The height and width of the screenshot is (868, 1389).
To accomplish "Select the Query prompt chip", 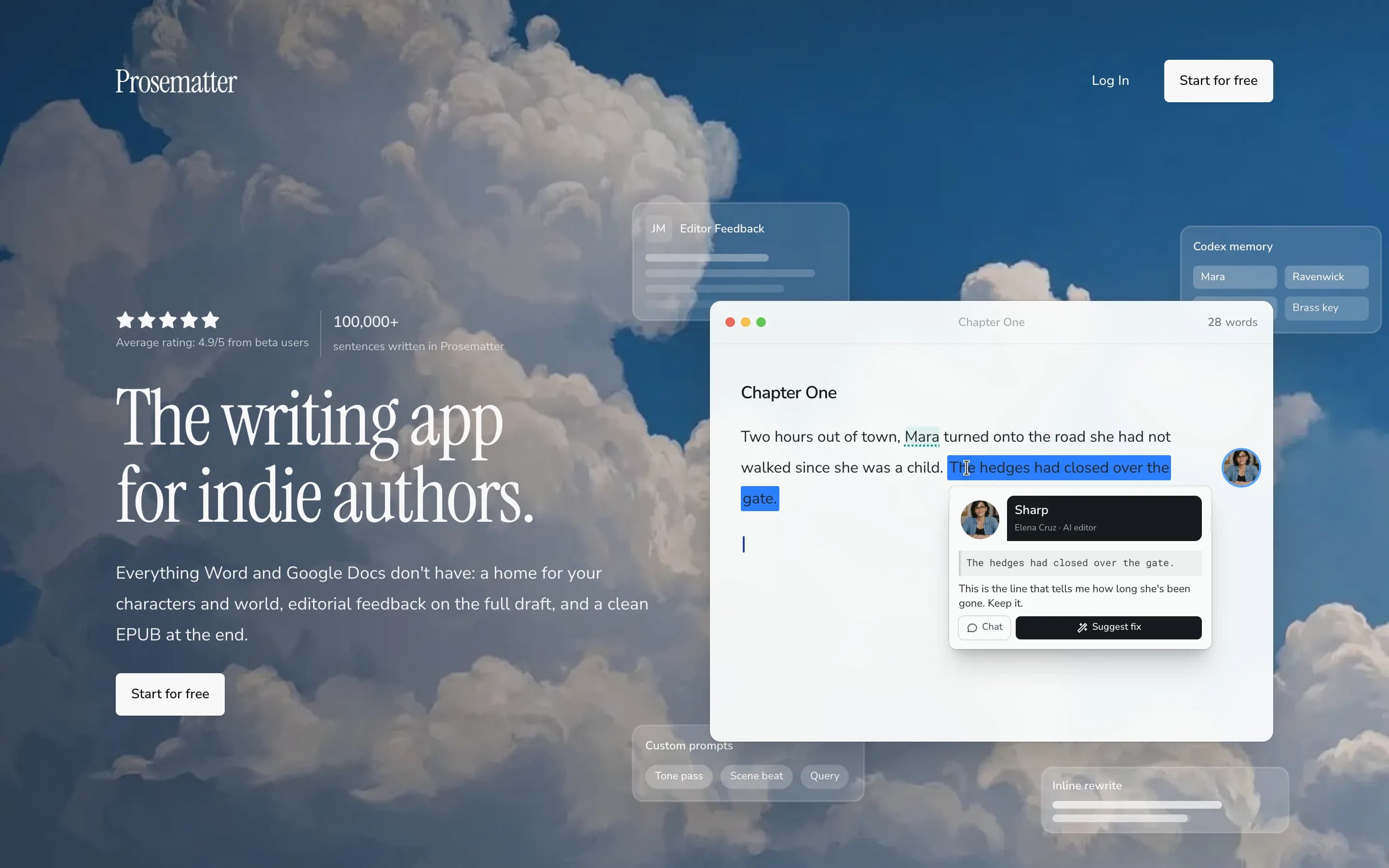I will tap(824, 776).
